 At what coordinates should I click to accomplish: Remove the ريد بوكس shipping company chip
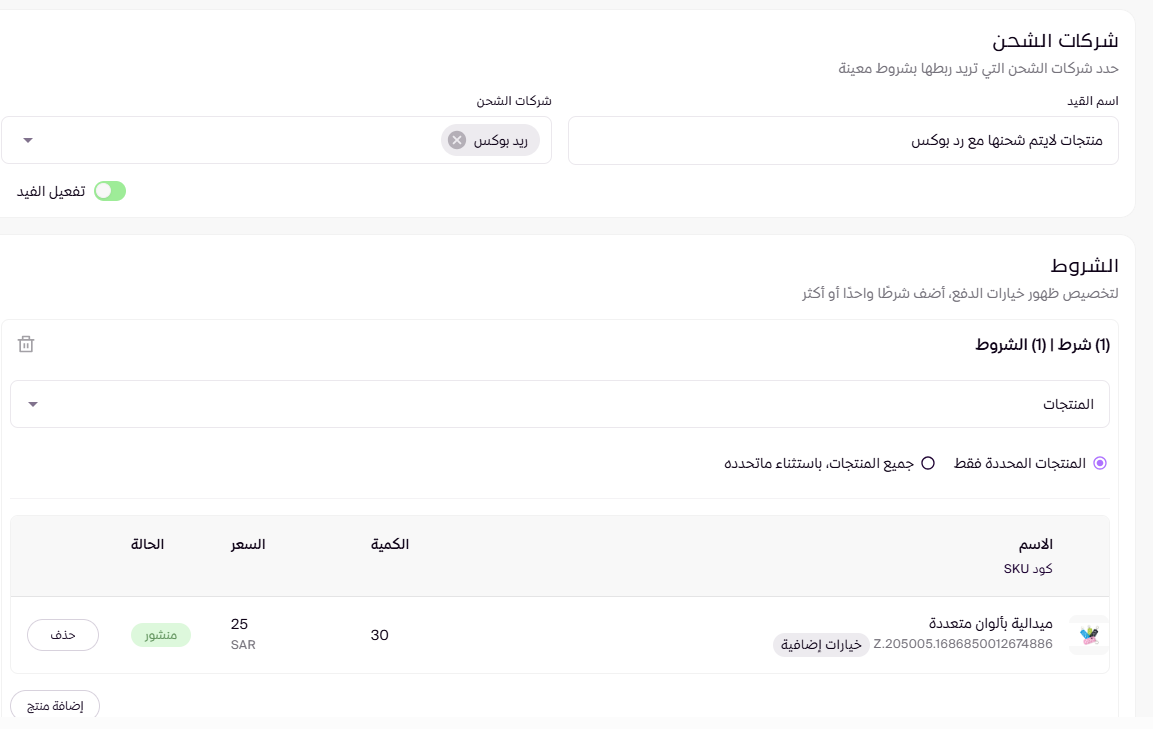click(x=457, y=140)
